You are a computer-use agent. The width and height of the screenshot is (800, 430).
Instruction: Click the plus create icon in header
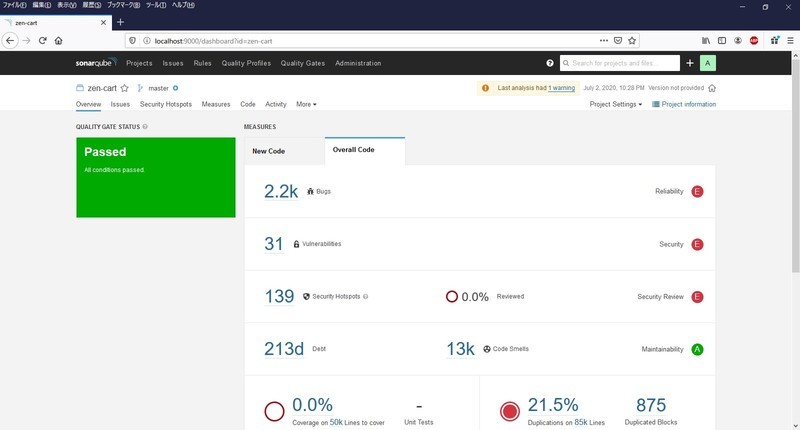[690, 63]
